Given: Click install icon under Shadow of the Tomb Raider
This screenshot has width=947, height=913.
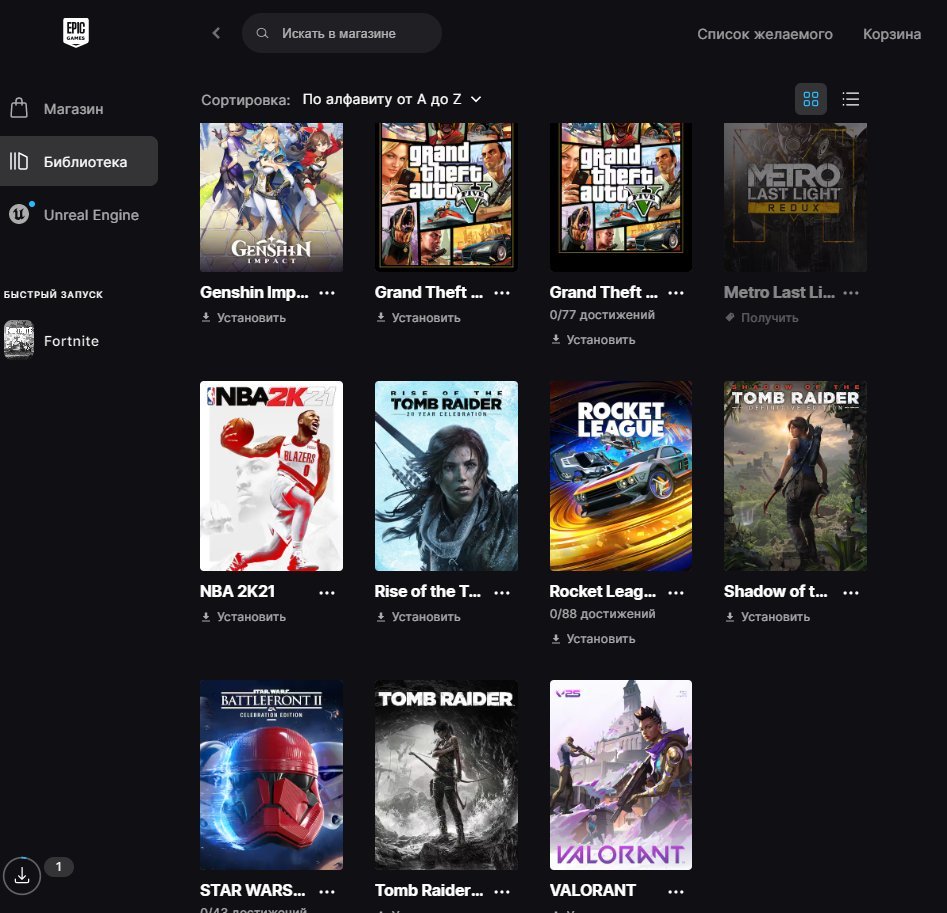Looking at the screenshot, I should click(730, 617).
